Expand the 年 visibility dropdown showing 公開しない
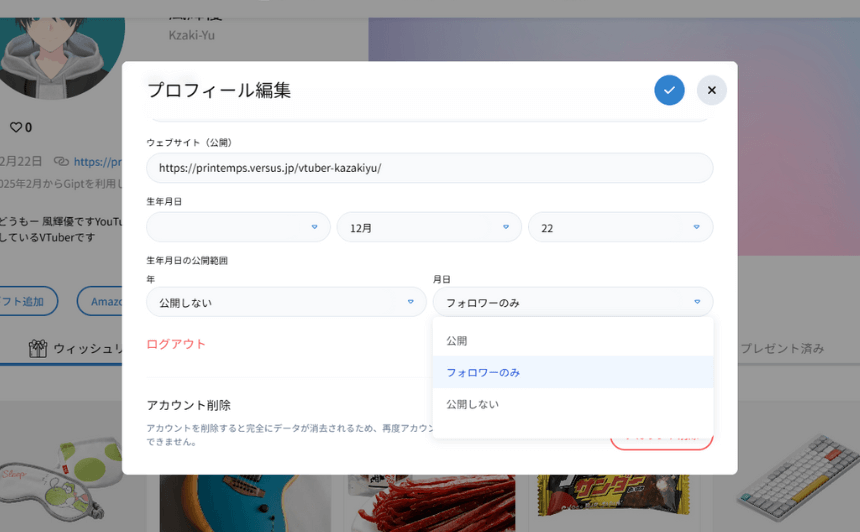This screenshot has width=860, height=532. [286, 302]
